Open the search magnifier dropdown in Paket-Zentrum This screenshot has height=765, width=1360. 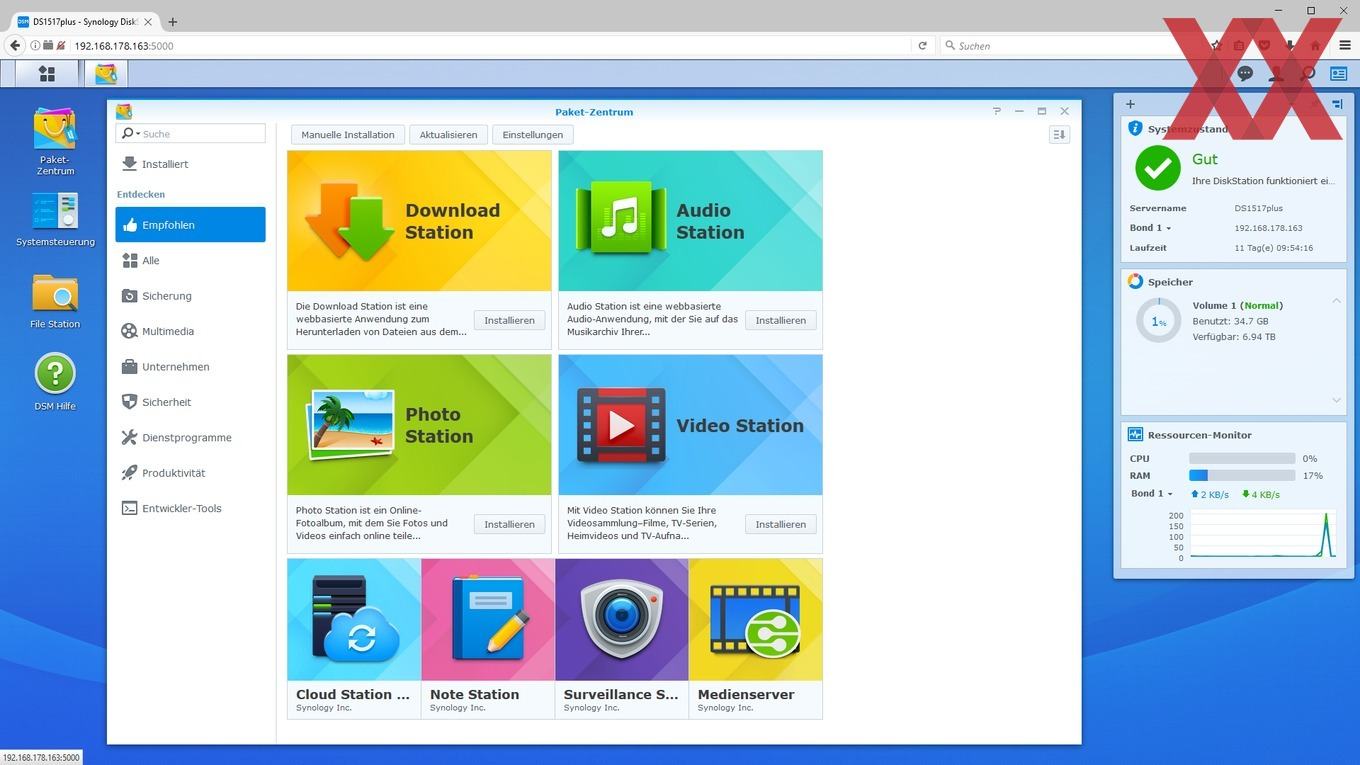pyautogui.click(x=130, y=133)
